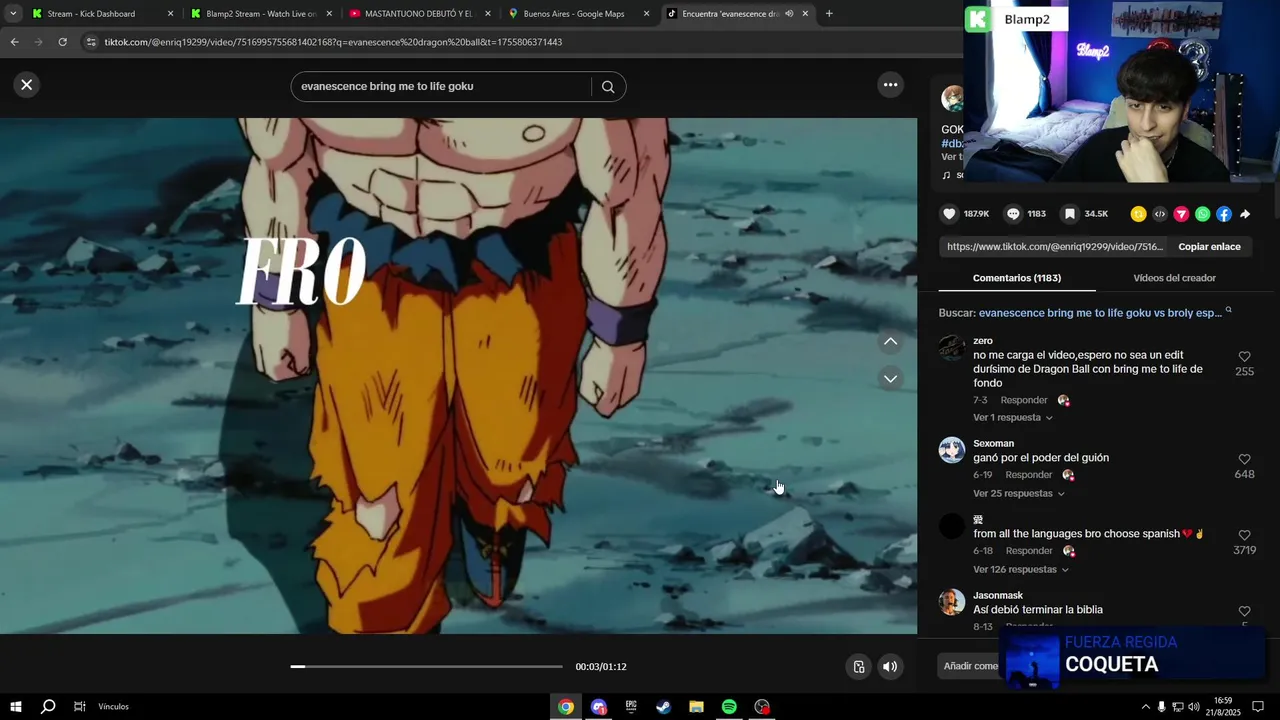Open taskbar volume control
Image resolution: width=1280 pixels, height=720 pixels.
coord(1194,707)
